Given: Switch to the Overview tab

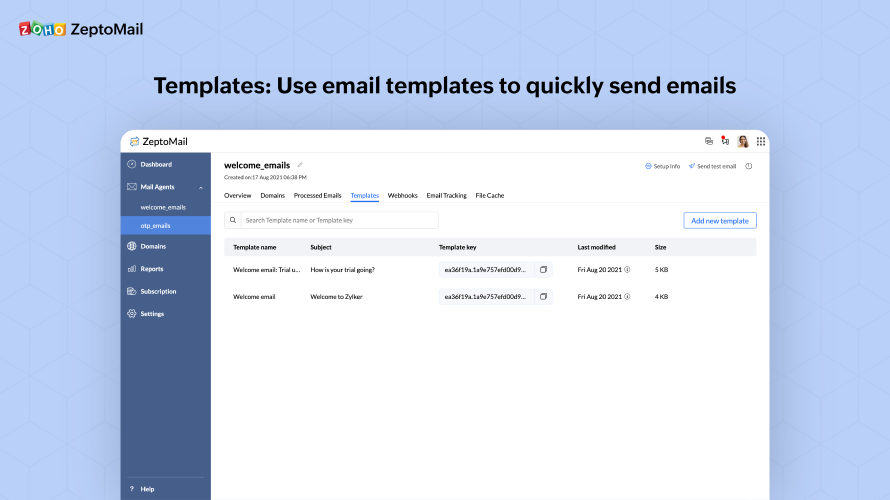Looking at the screenshot, I should coord(237,195).
